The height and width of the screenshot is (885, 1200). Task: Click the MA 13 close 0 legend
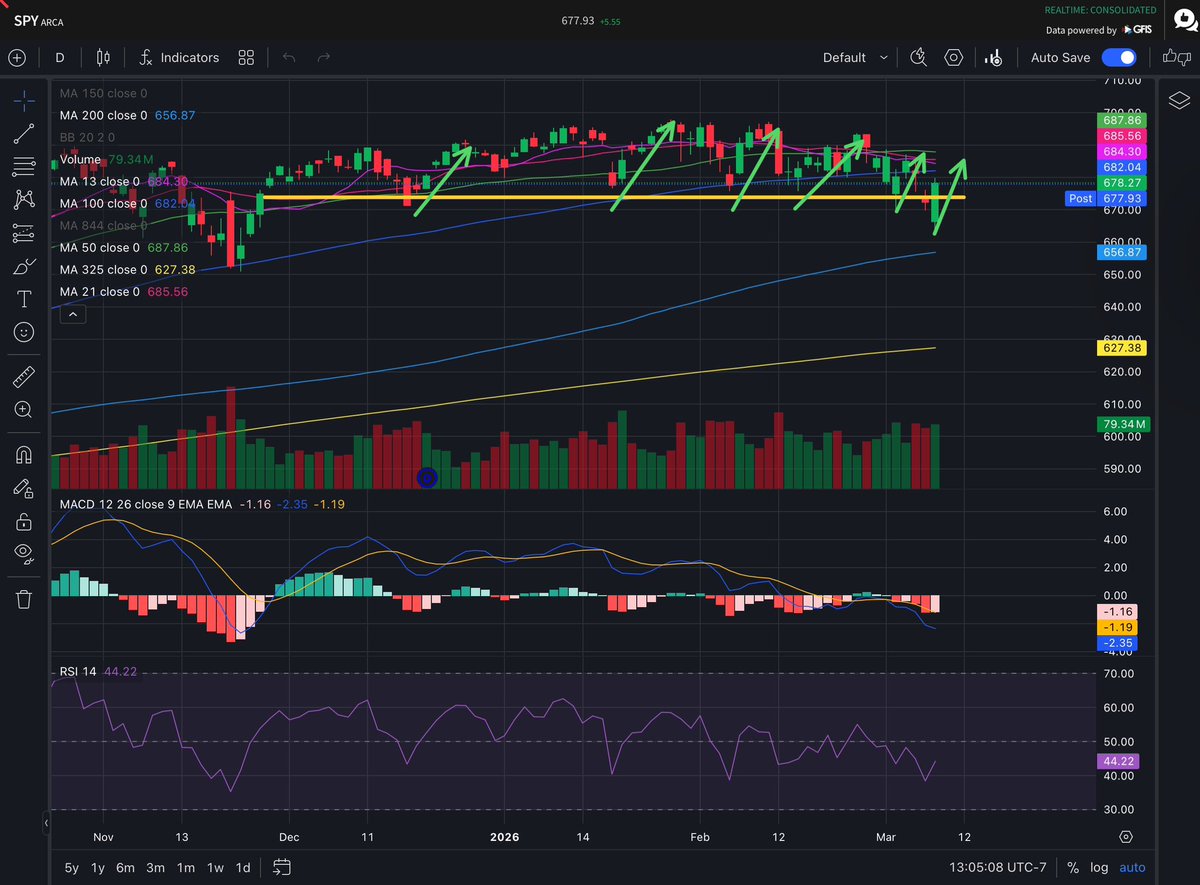tap(100, 181)
